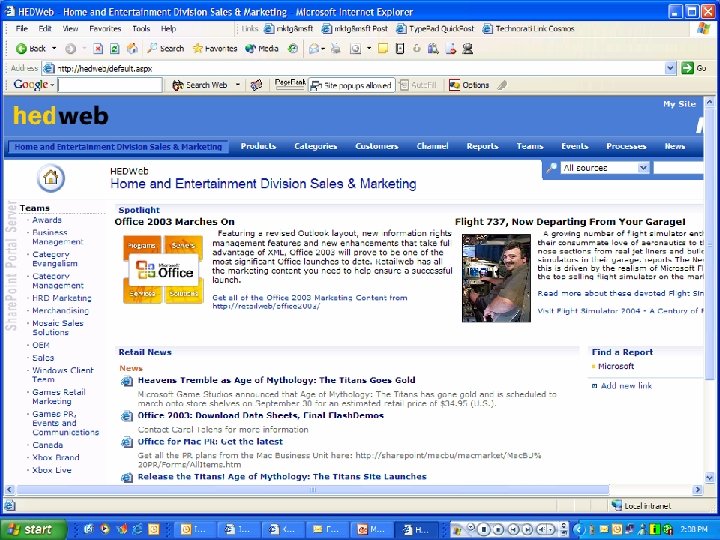This screenshot has height=540, width=720.
Task: Click in the address bar URL field
Action: (x=354, y=68)
